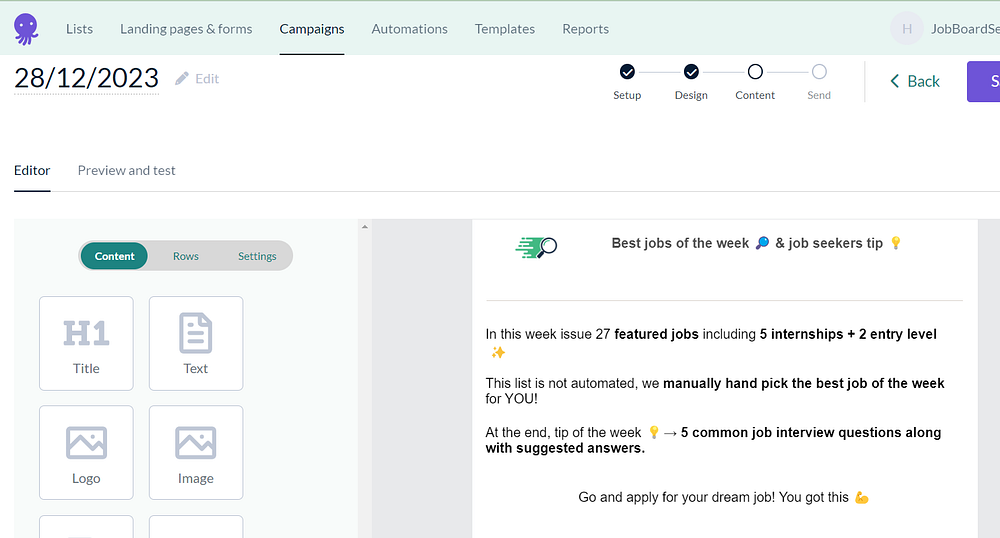The height and width of the screenshot is (538, 1000).
Task: Go to the Setup step
Action: [x=627, y=72]
